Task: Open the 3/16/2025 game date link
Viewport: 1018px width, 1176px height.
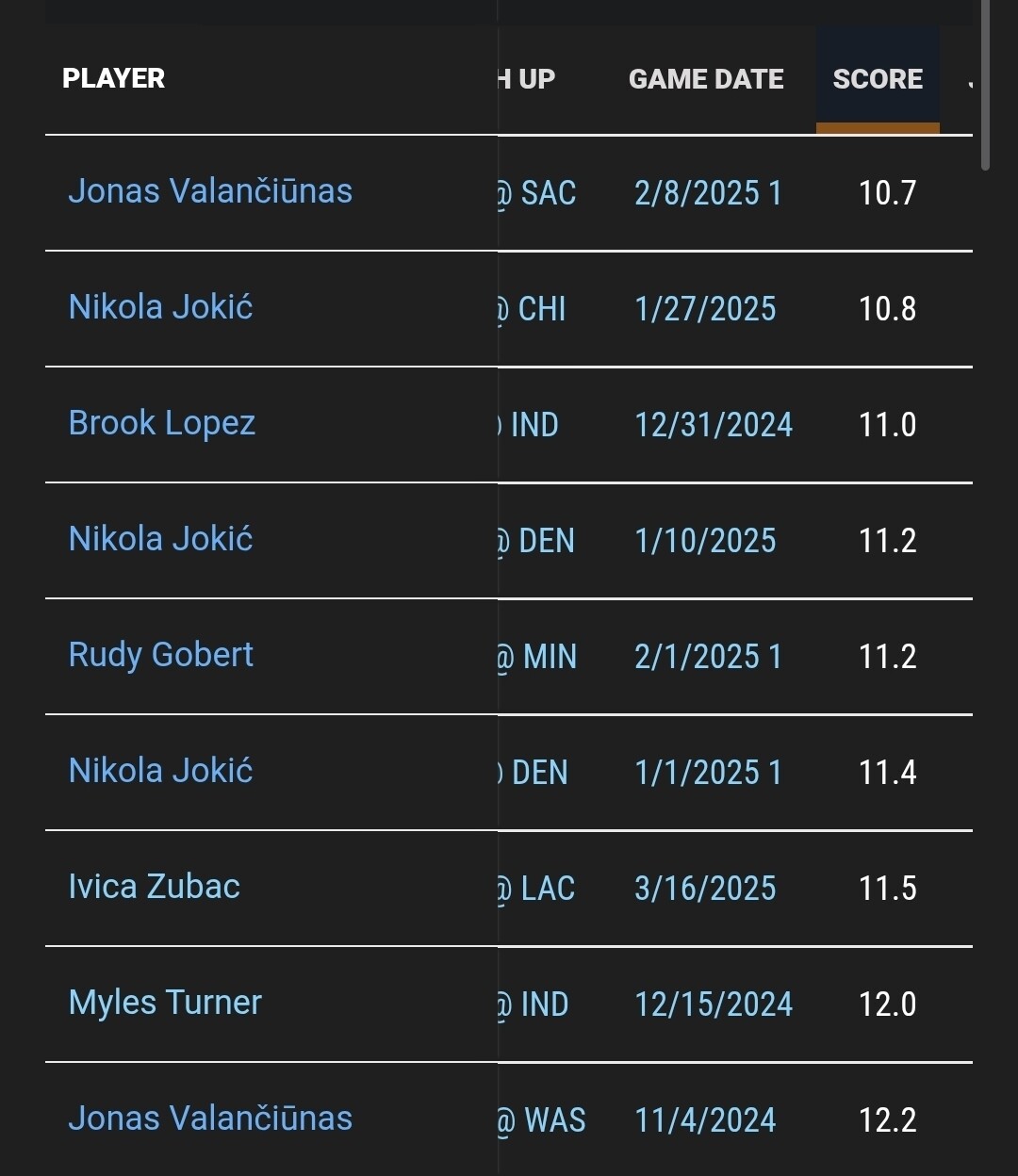Action: pos(705,889)
